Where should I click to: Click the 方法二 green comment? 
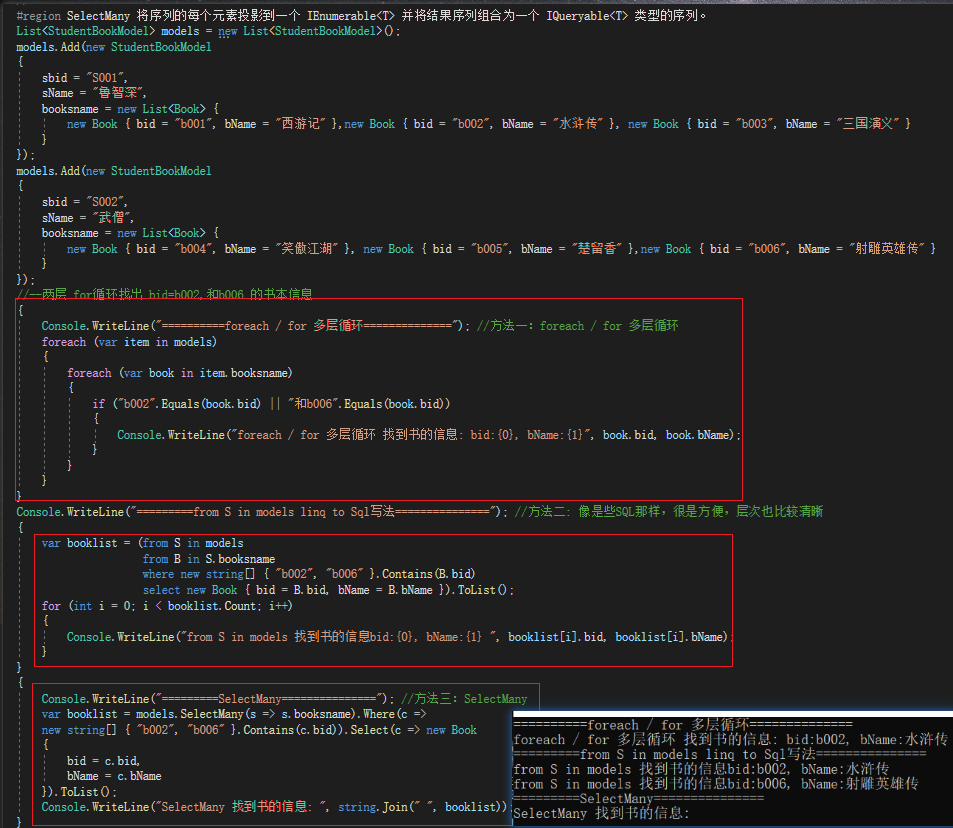(x=669, y=512)
